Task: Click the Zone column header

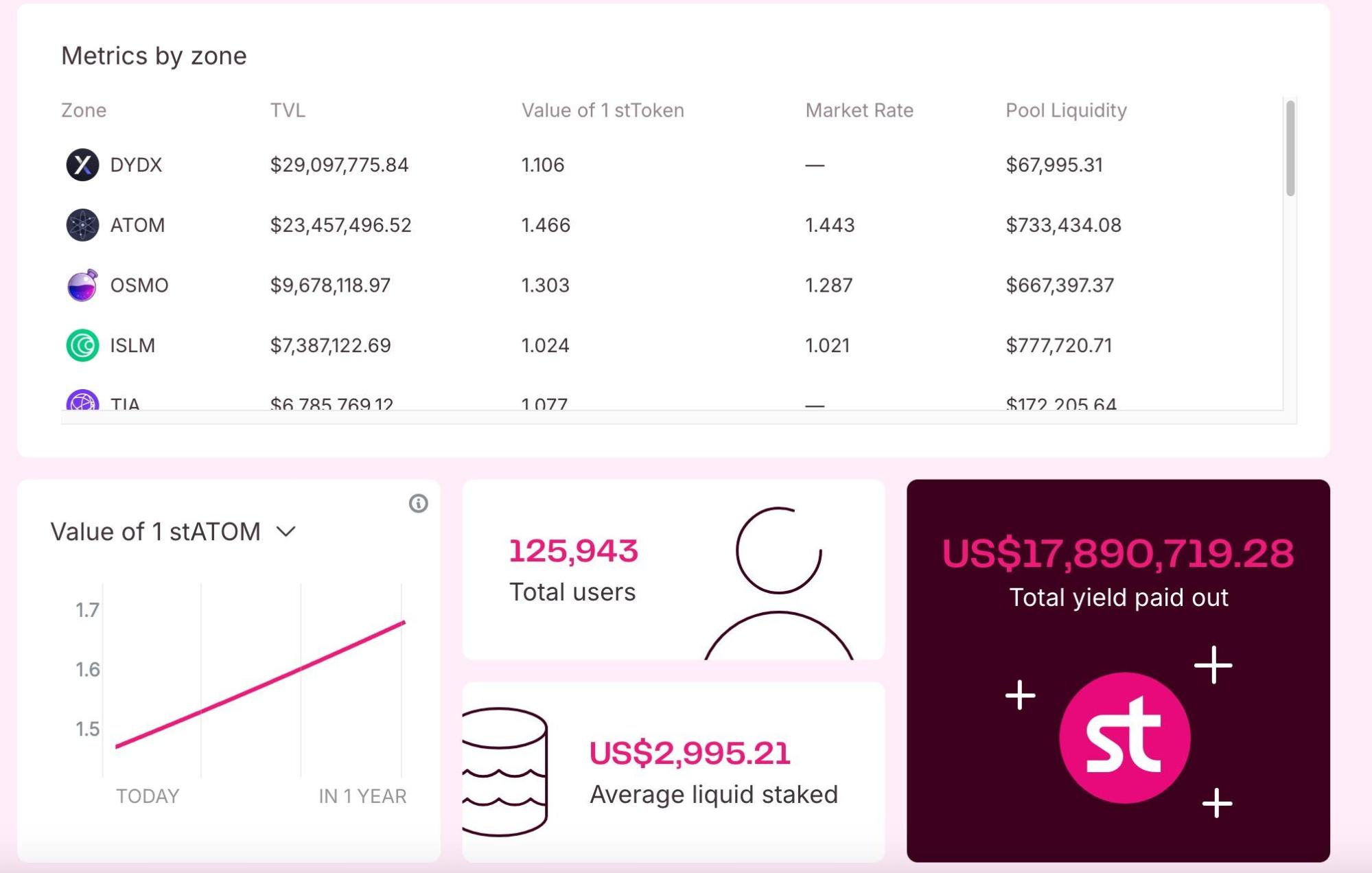Action: [84, 110]
